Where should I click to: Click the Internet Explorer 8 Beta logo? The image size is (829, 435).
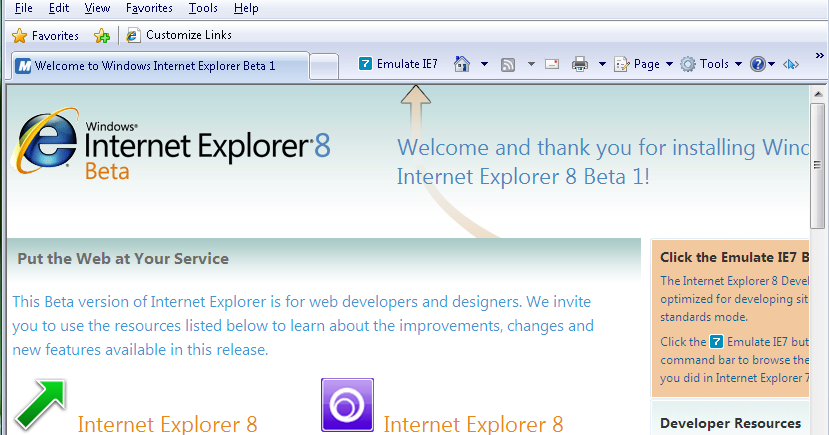pos(170,144)
